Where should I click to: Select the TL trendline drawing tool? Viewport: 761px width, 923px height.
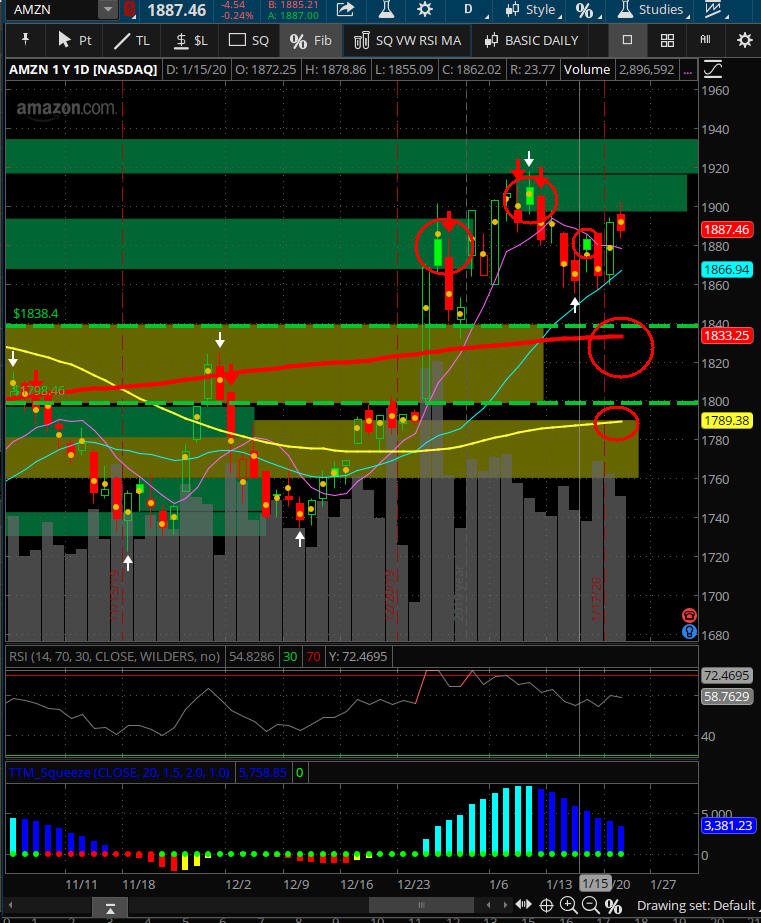[x=131, y=41]
